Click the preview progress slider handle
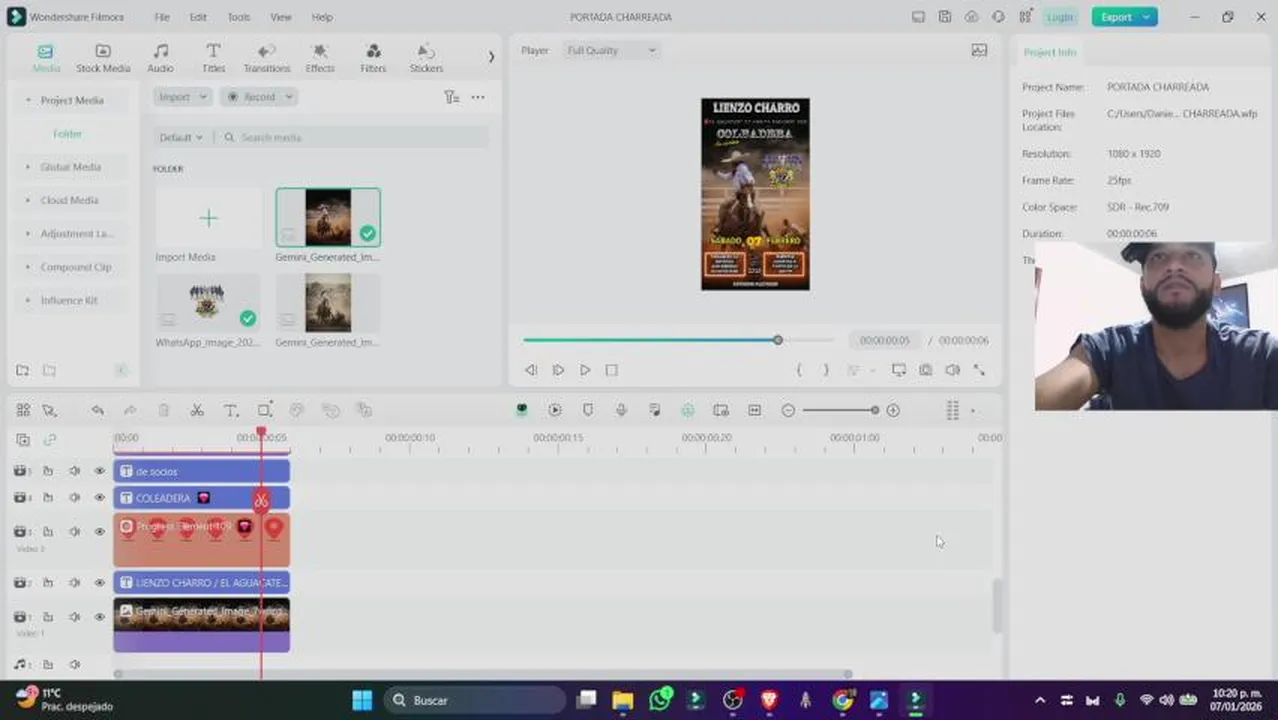Screen dimensions: 1278x720 tap(777, 340)
